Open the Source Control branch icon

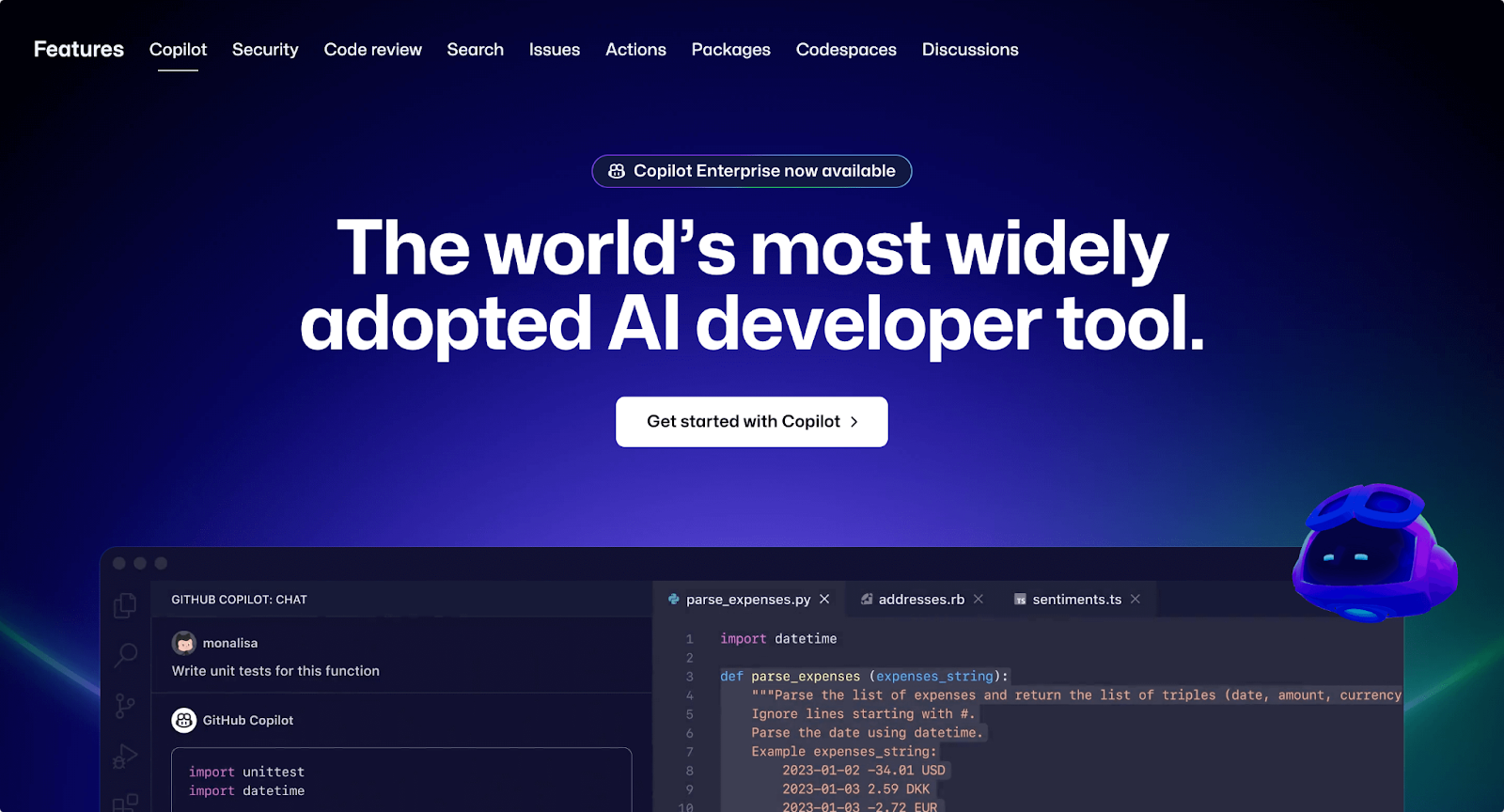125,705
